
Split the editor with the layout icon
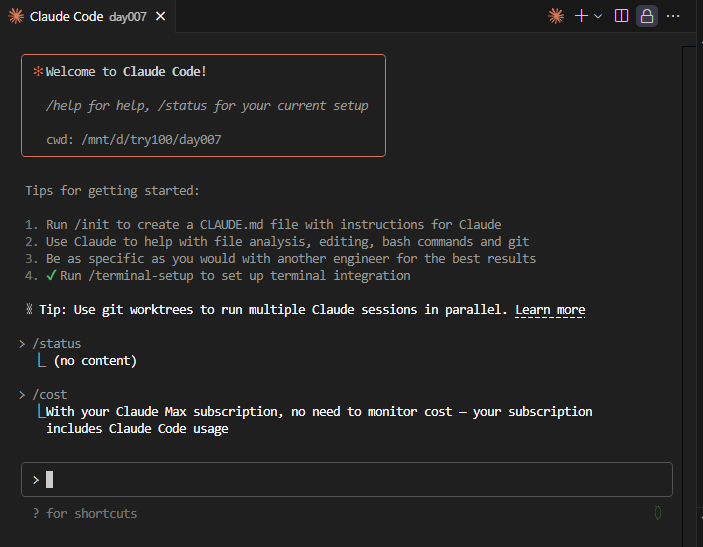pos(621,16)
